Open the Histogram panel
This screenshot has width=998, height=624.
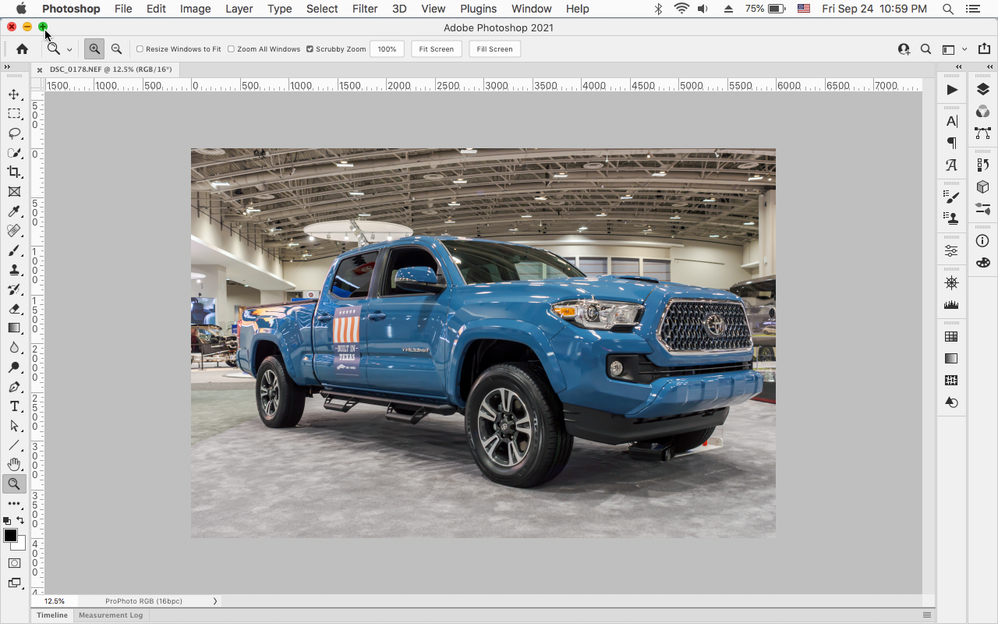(x=952, y=304)
